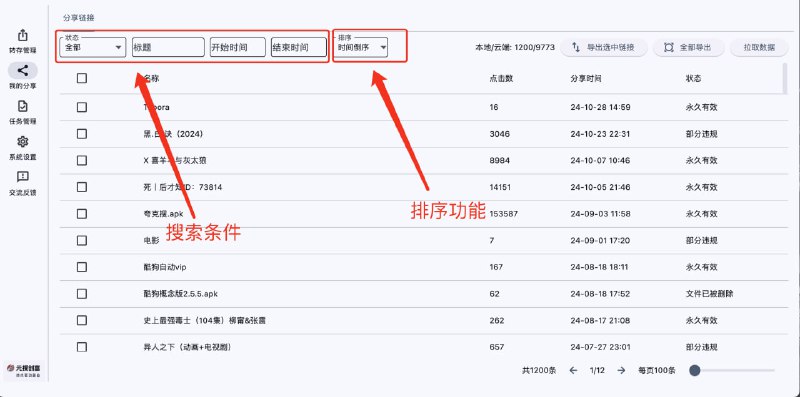Click the 8984 click count

[x=499, y=160]
